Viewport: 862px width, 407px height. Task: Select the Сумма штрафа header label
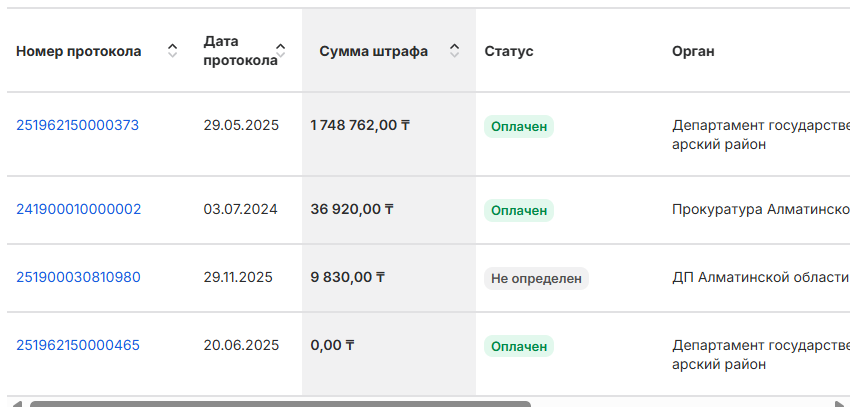(x=373, y=51)
